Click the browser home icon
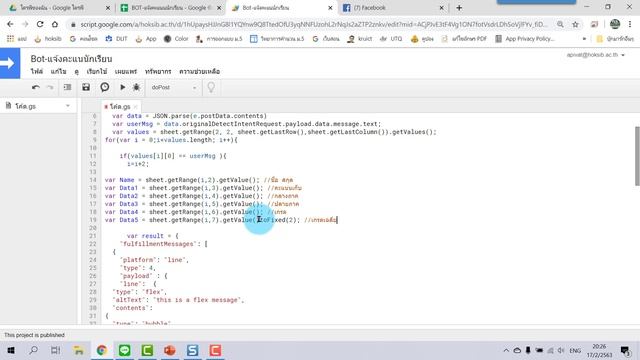 [x=55, y=24]
